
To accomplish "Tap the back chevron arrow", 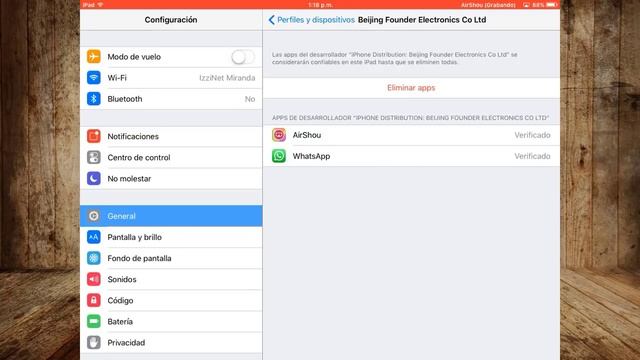I will [x=271, y=20].
